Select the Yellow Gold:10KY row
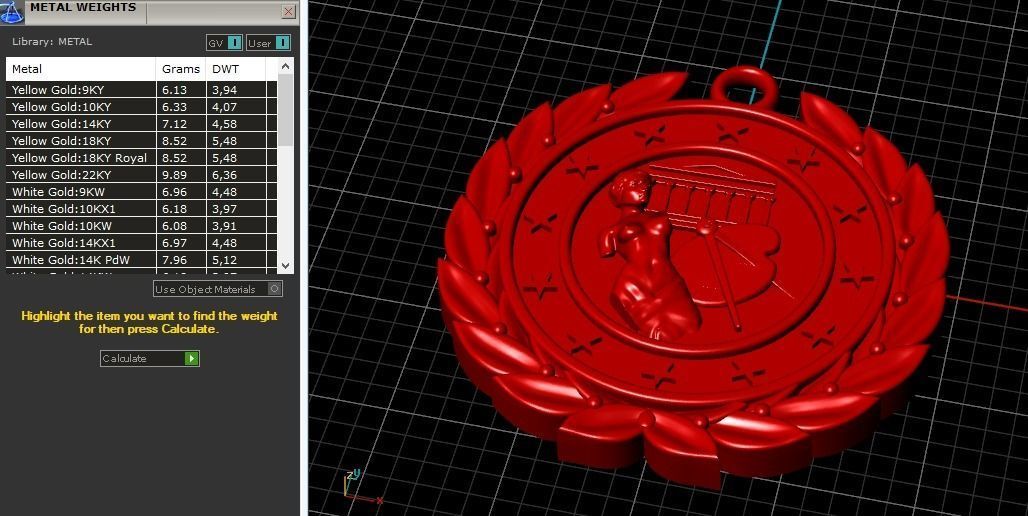The height and width of the screenshot is (516, 1028). tap(141, 107)
